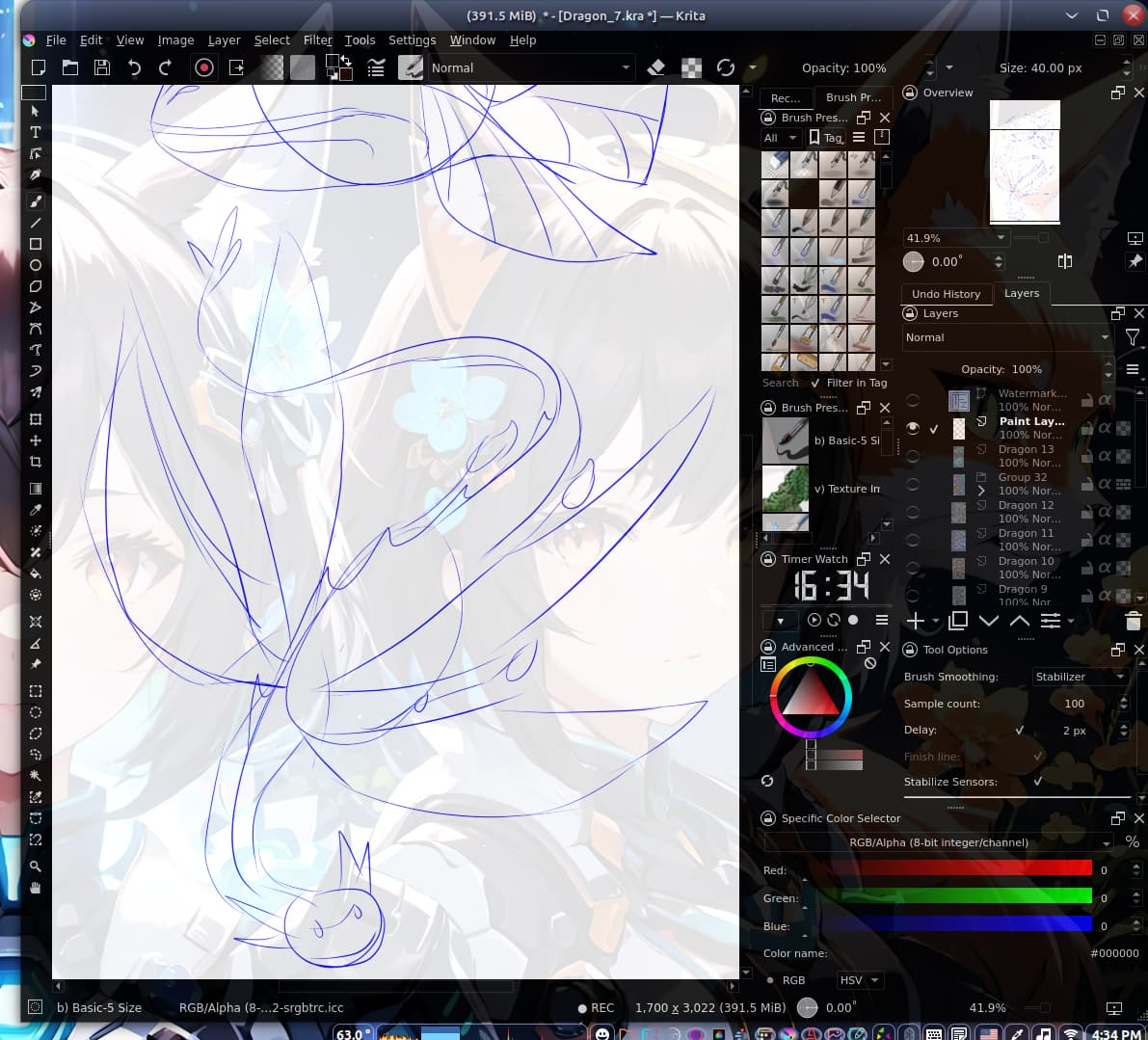Mirror the canvas view in Overview
The height and width of the screenshot is (1040, 1148).
click(x=1065, y=261)
